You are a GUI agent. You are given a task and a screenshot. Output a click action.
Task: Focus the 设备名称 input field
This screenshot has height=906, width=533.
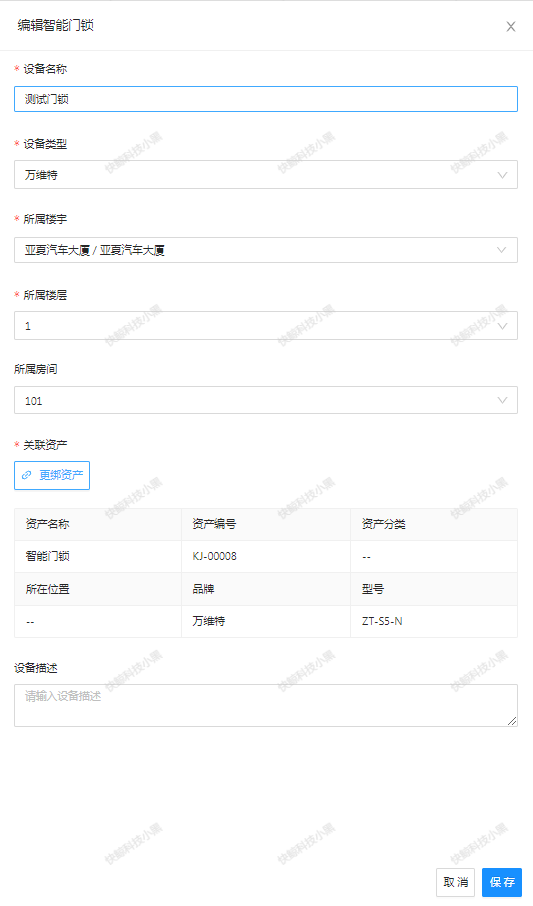point(266,99)
